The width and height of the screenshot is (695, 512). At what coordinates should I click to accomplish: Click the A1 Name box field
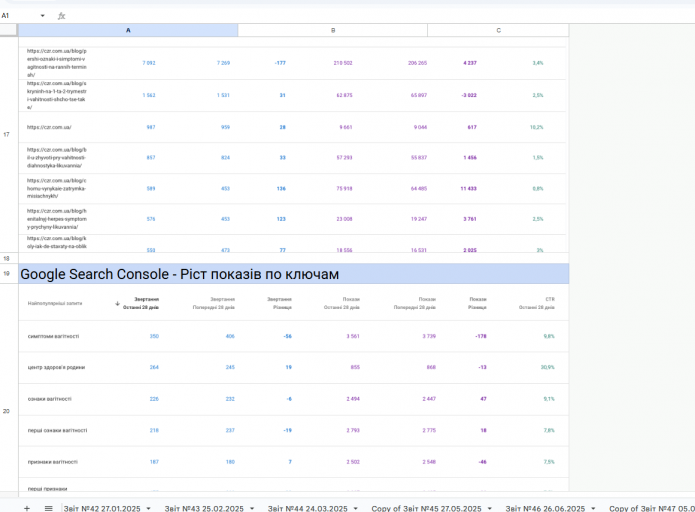20,16
